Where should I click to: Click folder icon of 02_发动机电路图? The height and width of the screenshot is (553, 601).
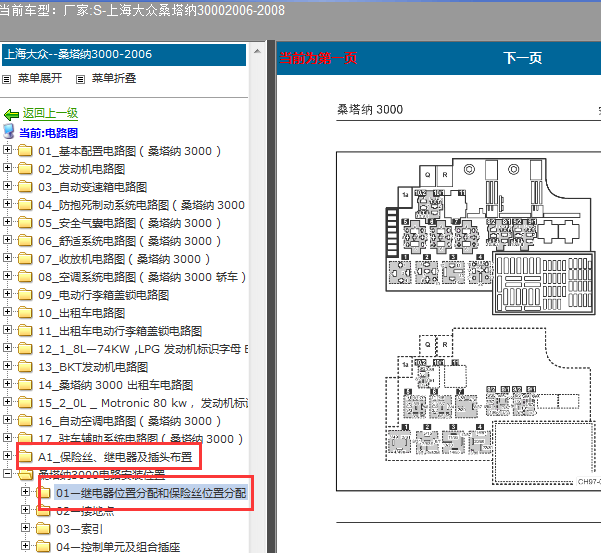tap(25, 169)
